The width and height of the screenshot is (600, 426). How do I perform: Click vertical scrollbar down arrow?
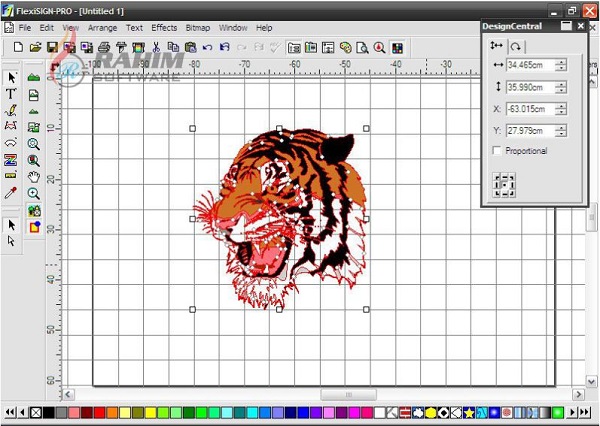tap(591, 381)
